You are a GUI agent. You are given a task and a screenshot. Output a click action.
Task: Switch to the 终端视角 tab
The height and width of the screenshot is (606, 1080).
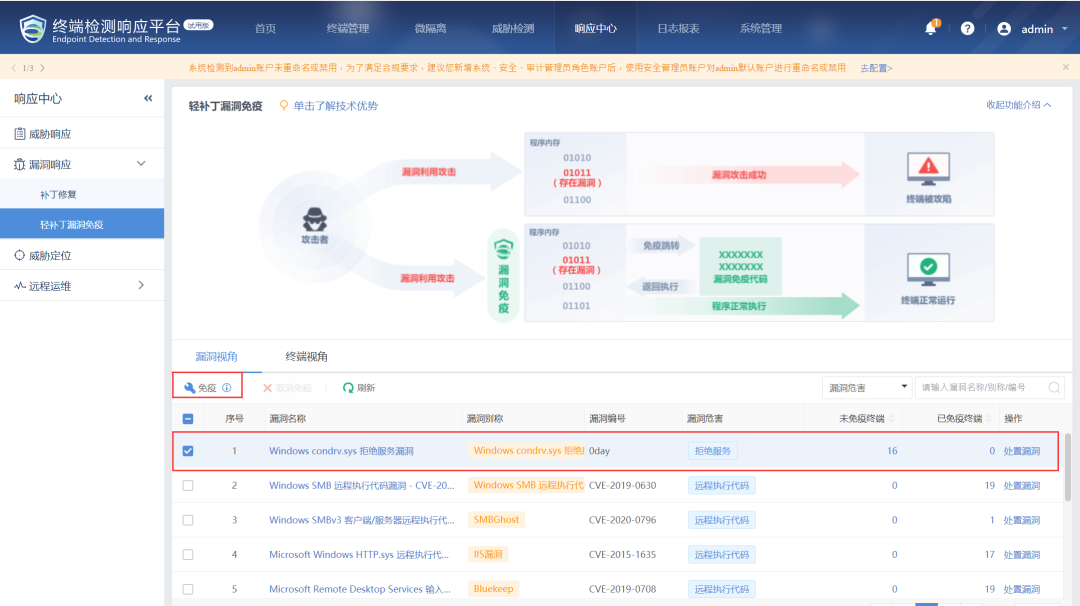[x=306, y=357]
